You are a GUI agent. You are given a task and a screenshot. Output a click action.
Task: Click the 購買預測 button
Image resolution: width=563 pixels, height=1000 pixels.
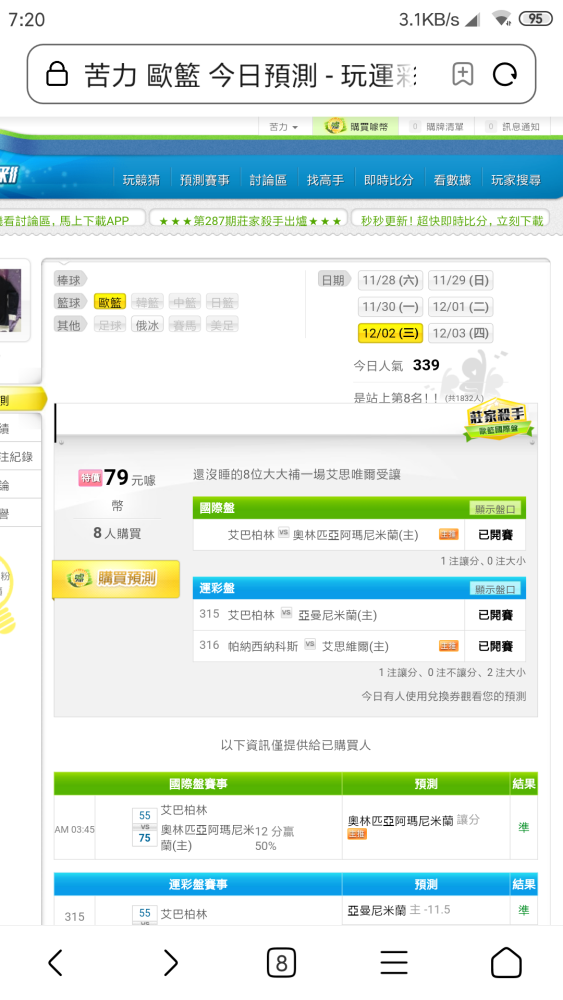(x=116, y=578)
